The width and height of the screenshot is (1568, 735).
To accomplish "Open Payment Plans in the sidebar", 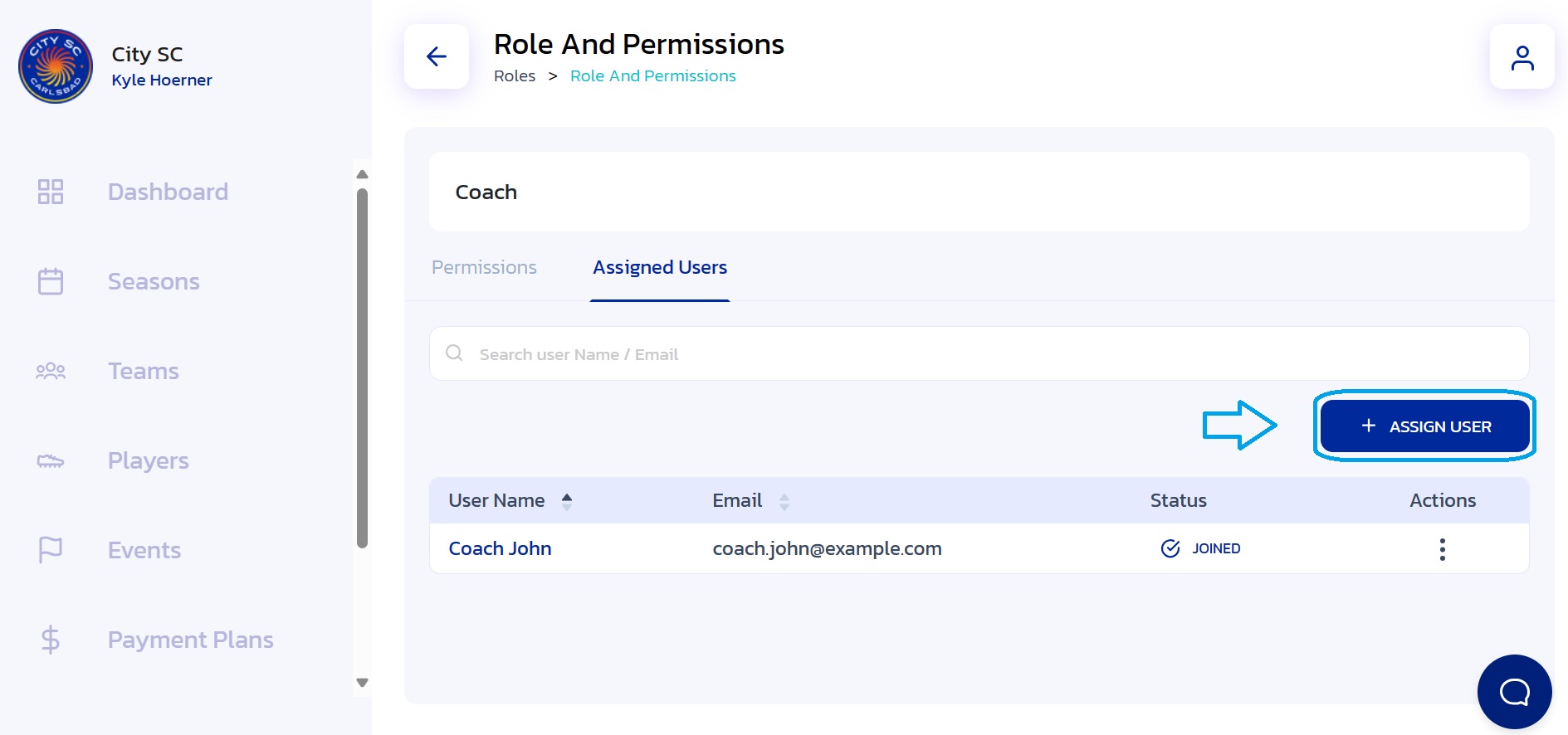I will (x=191, y=640).
